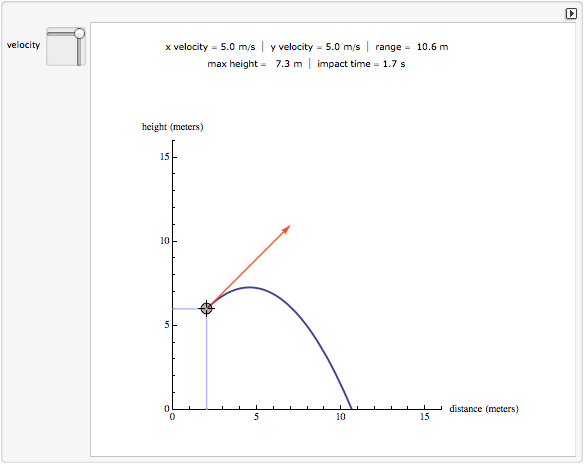Click the crosshair locator at the launch point

click(206, 308)
